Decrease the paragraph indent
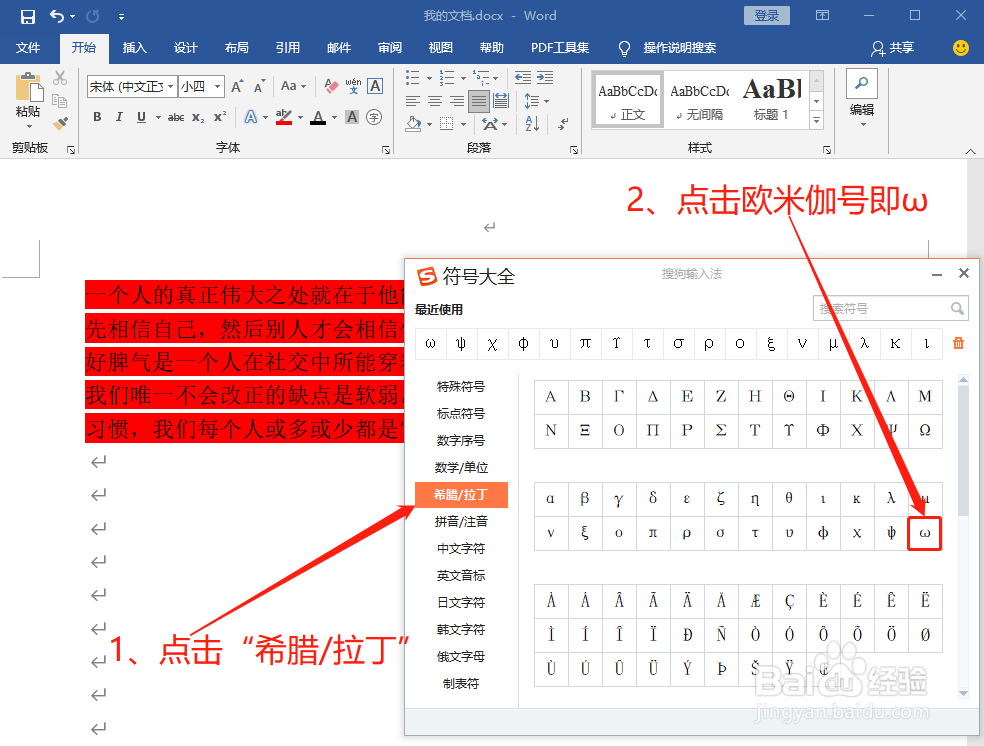 point(523,78)
